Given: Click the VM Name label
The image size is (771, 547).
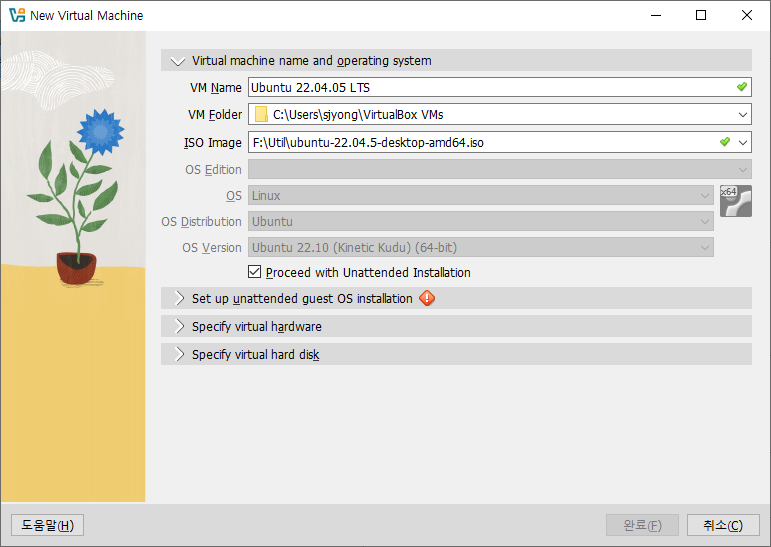Looking at the screenshot, I should pyautogui.click(x=216, y=88).
